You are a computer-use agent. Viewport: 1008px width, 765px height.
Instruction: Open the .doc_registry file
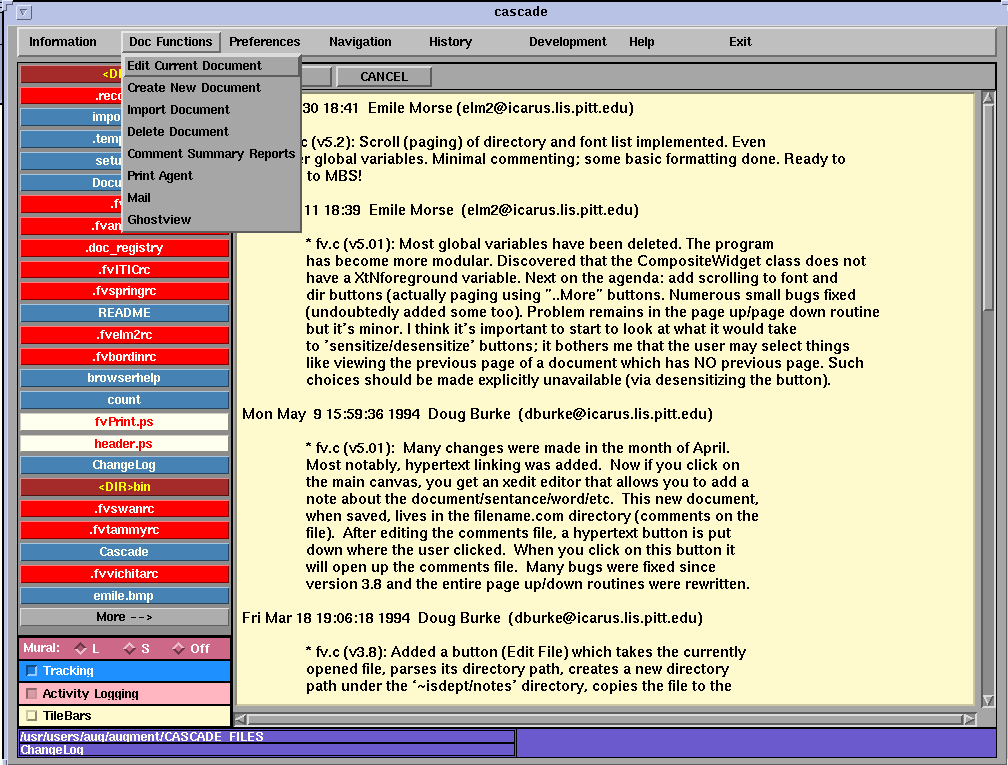[x=124, y=248]
